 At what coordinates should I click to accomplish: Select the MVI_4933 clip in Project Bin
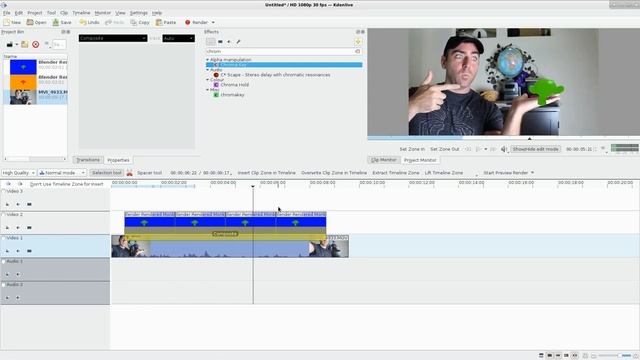coord(36,97)
